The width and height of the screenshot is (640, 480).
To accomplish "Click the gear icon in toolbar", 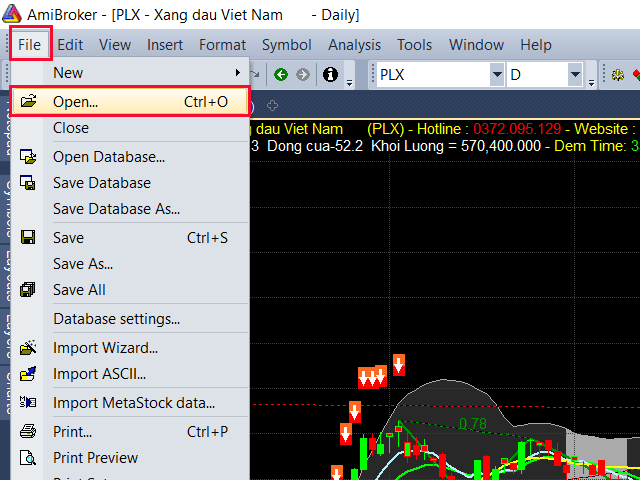I will pos(618,75).
